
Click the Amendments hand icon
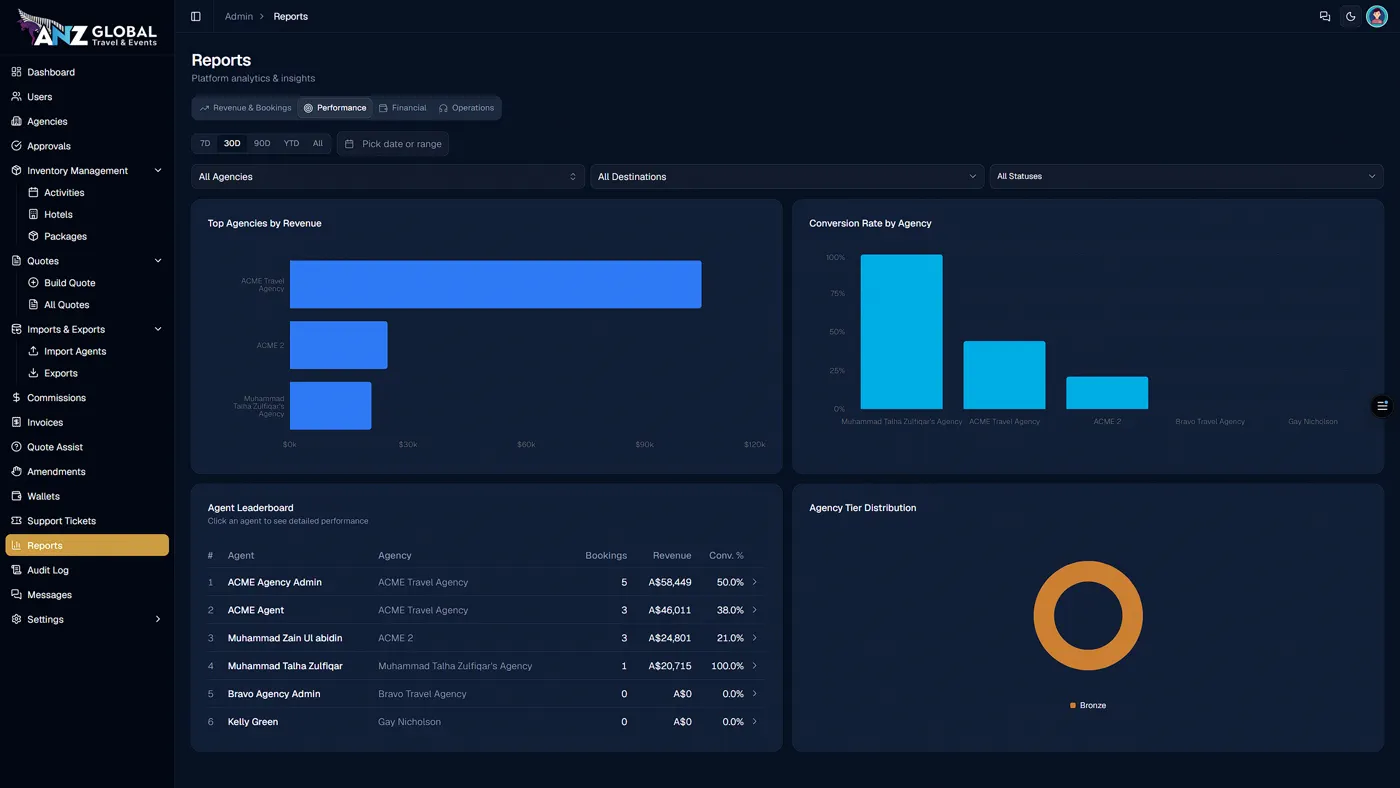click(x=16, y=472)
